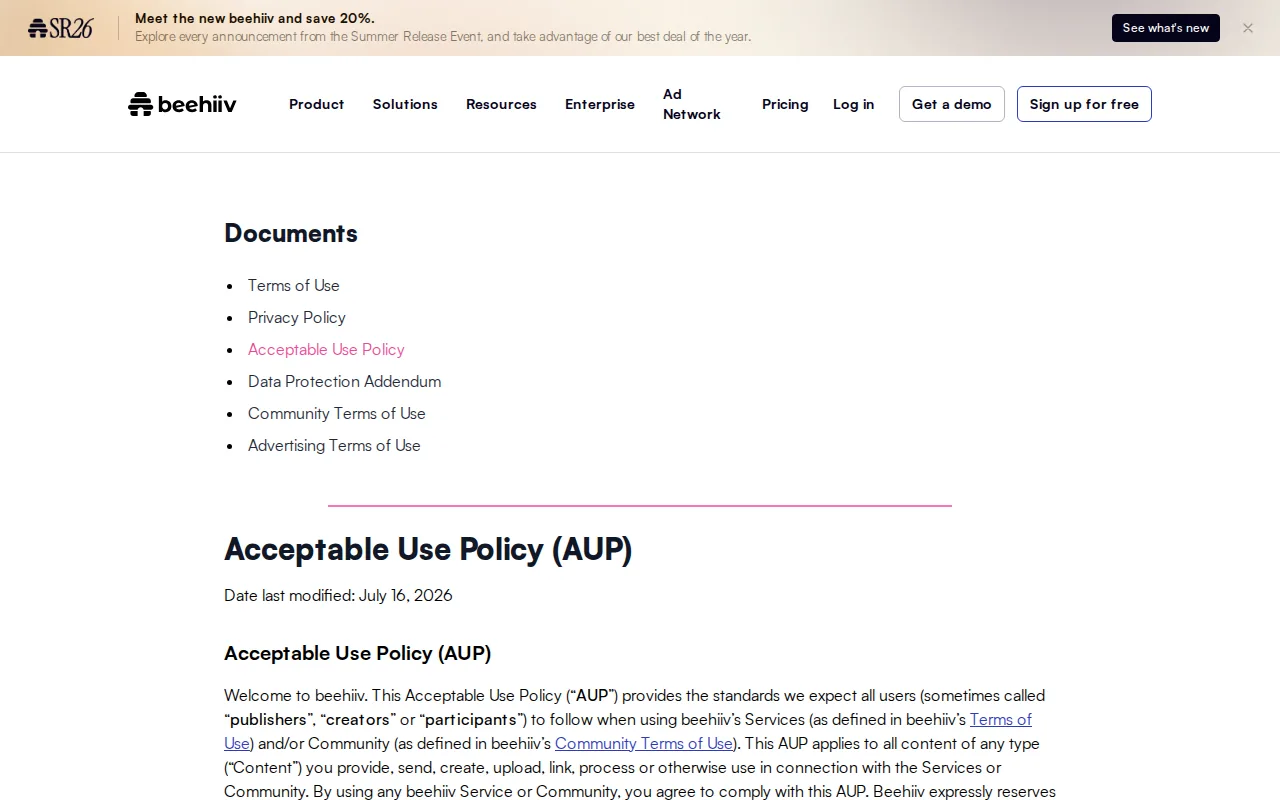The width and height of the screenshot is (1280, 800).
Task: Click Sign up for free button
Action: [1084, 104]
